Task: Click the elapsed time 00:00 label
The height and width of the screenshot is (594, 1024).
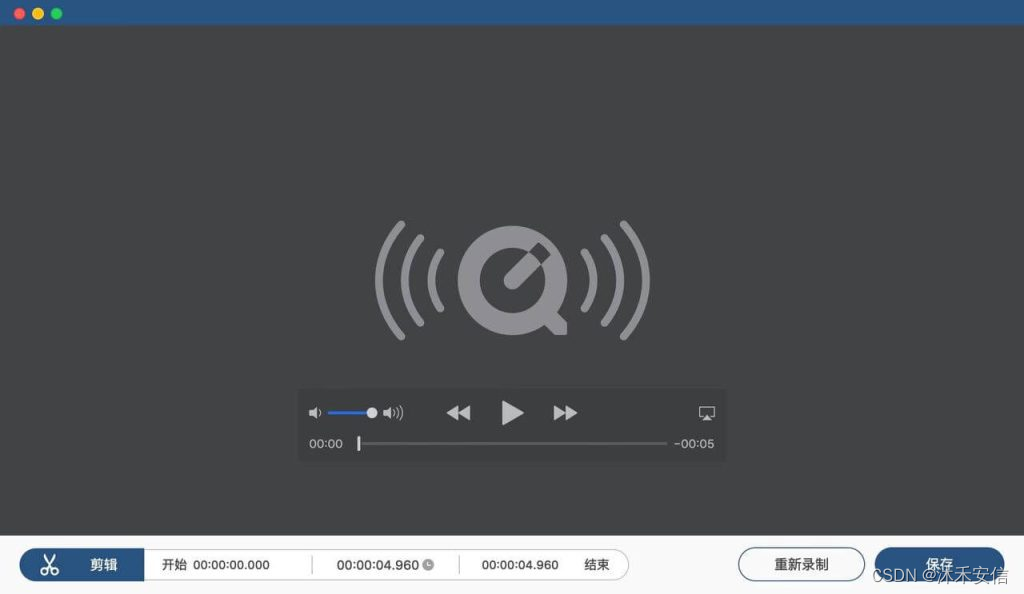Action: click(326, 444)
